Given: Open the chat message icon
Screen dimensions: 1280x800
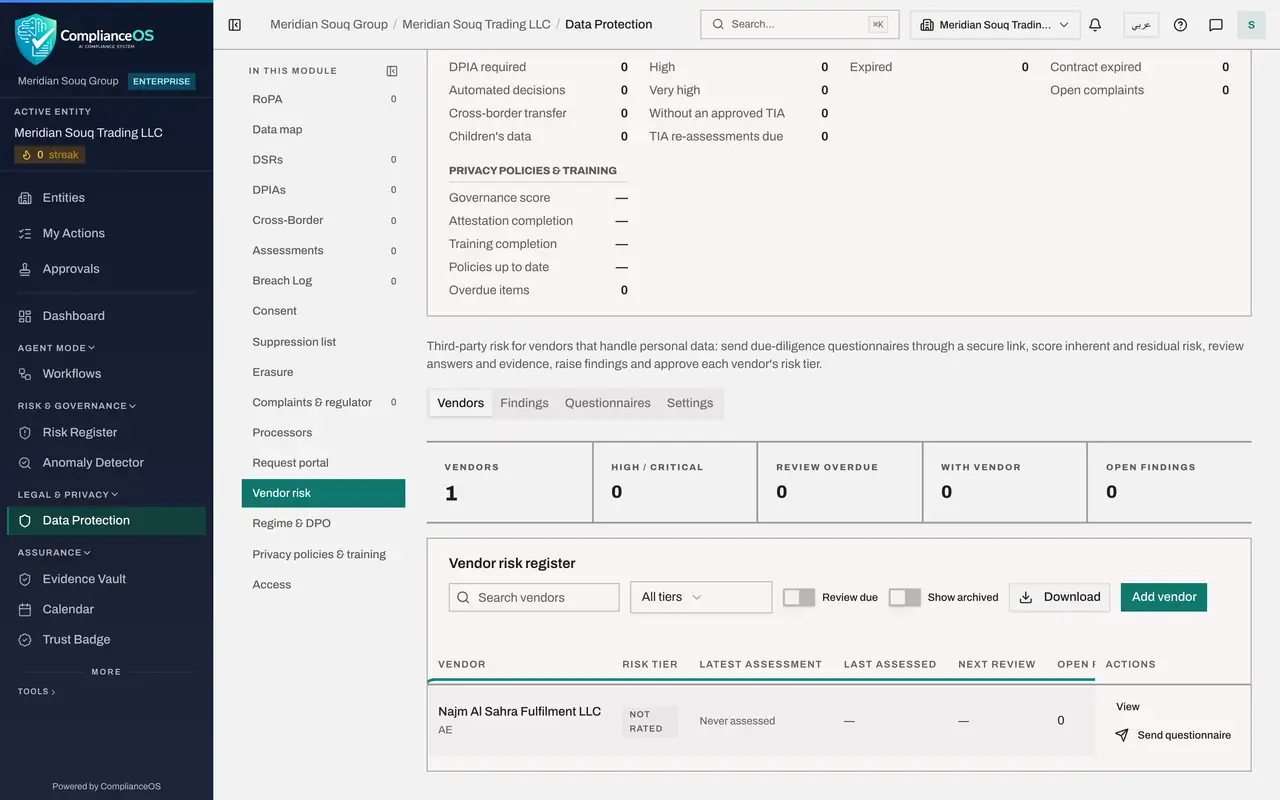Looking at the screenshot, I should coord(1216,25).
